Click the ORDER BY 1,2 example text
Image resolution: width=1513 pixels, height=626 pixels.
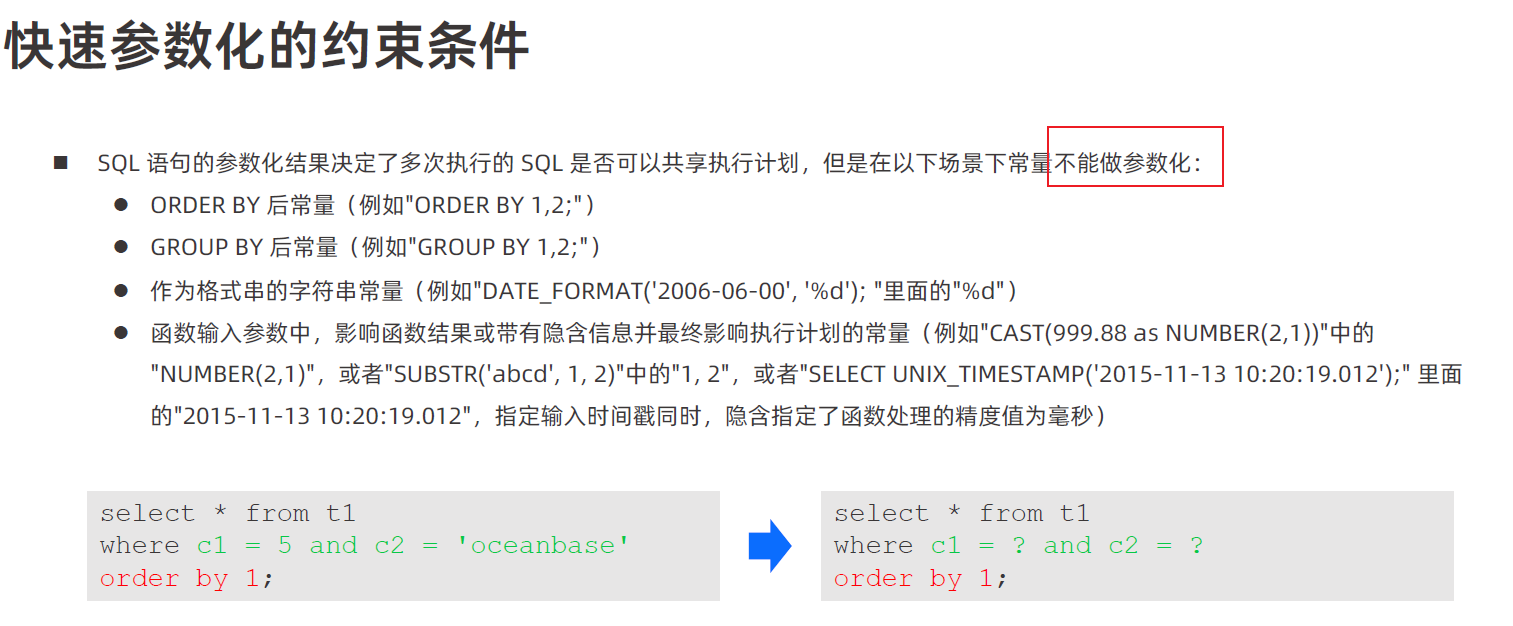point(497,205)
